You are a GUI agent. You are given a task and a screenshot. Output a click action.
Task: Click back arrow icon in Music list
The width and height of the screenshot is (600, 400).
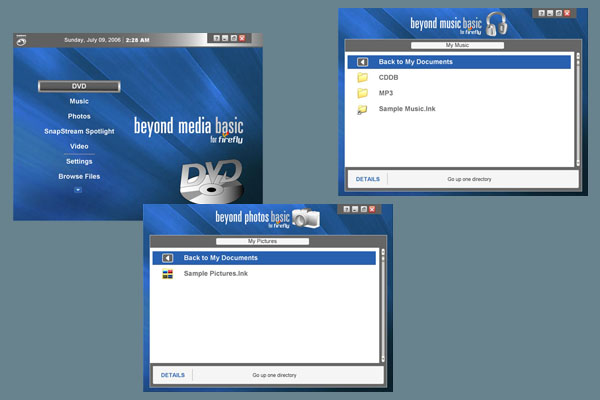pyautogui.click(x=362, y=62)
